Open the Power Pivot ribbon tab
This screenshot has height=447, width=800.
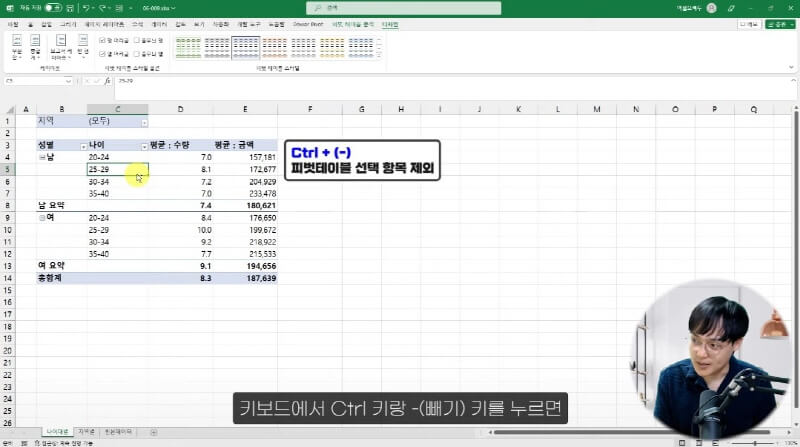(308, 24)
